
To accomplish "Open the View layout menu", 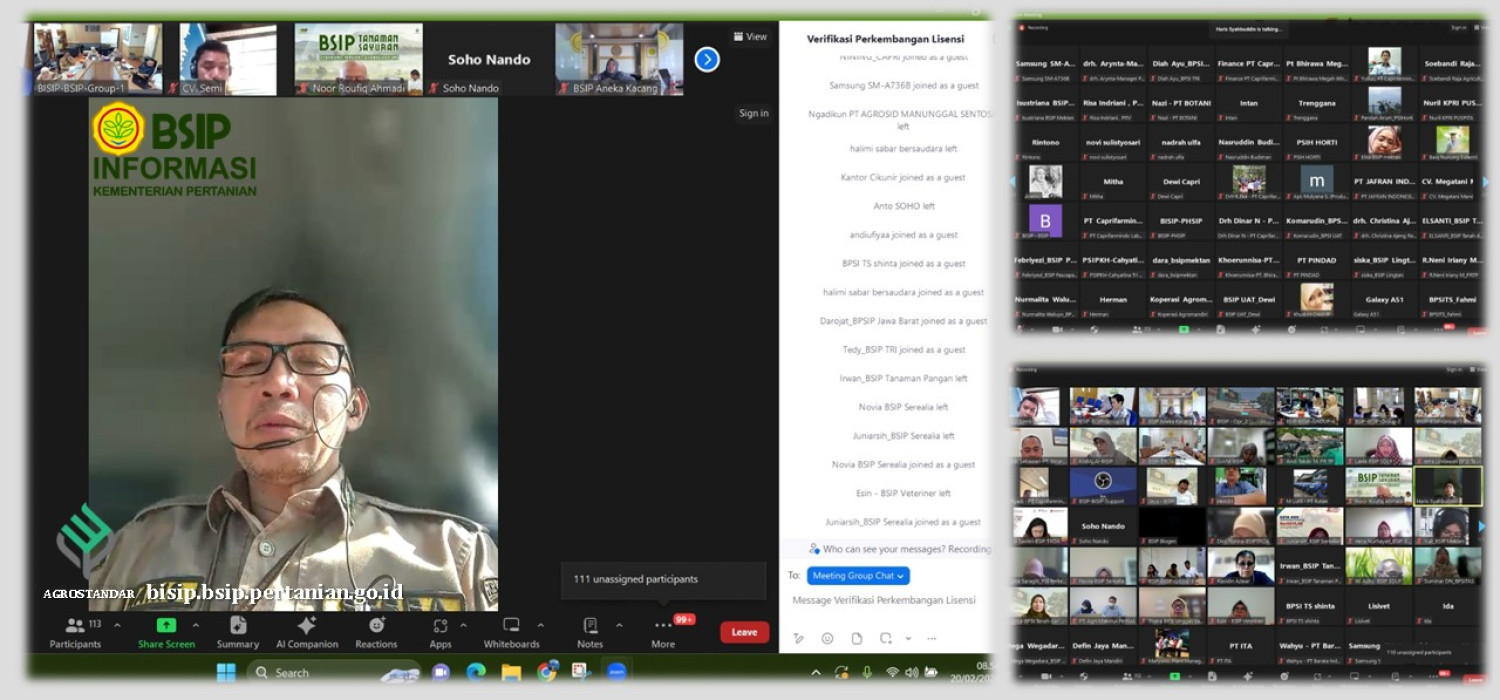I will click(750, 37).
